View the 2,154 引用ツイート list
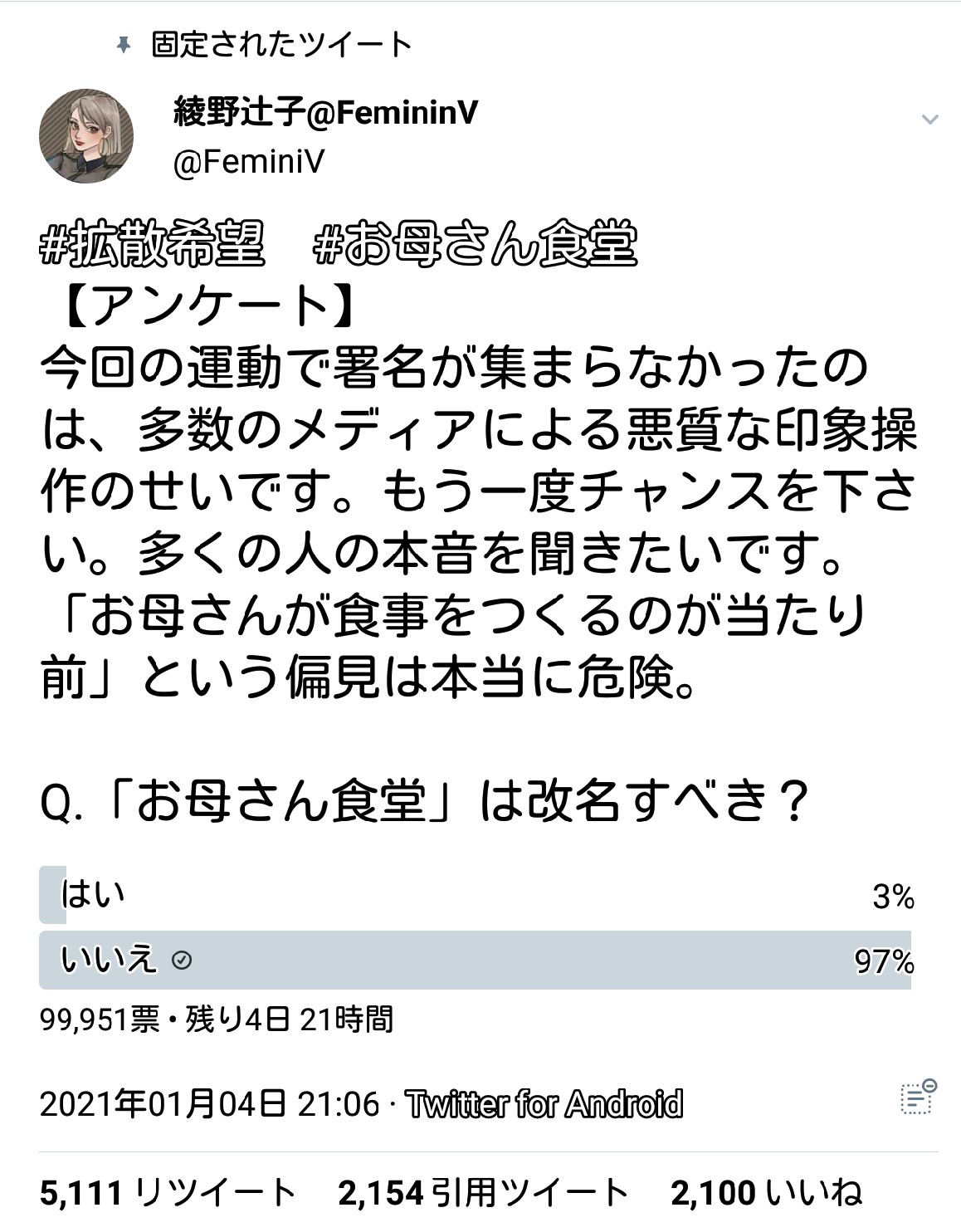 [483, 1193]
